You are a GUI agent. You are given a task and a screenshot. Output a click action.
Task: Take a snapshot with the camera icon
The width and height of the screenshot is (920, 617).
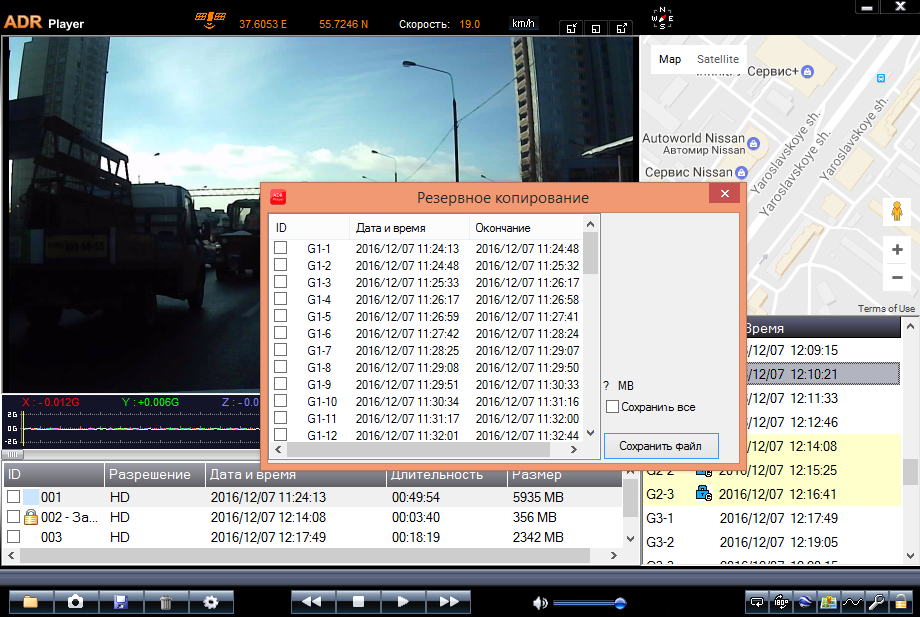[75, 602]
